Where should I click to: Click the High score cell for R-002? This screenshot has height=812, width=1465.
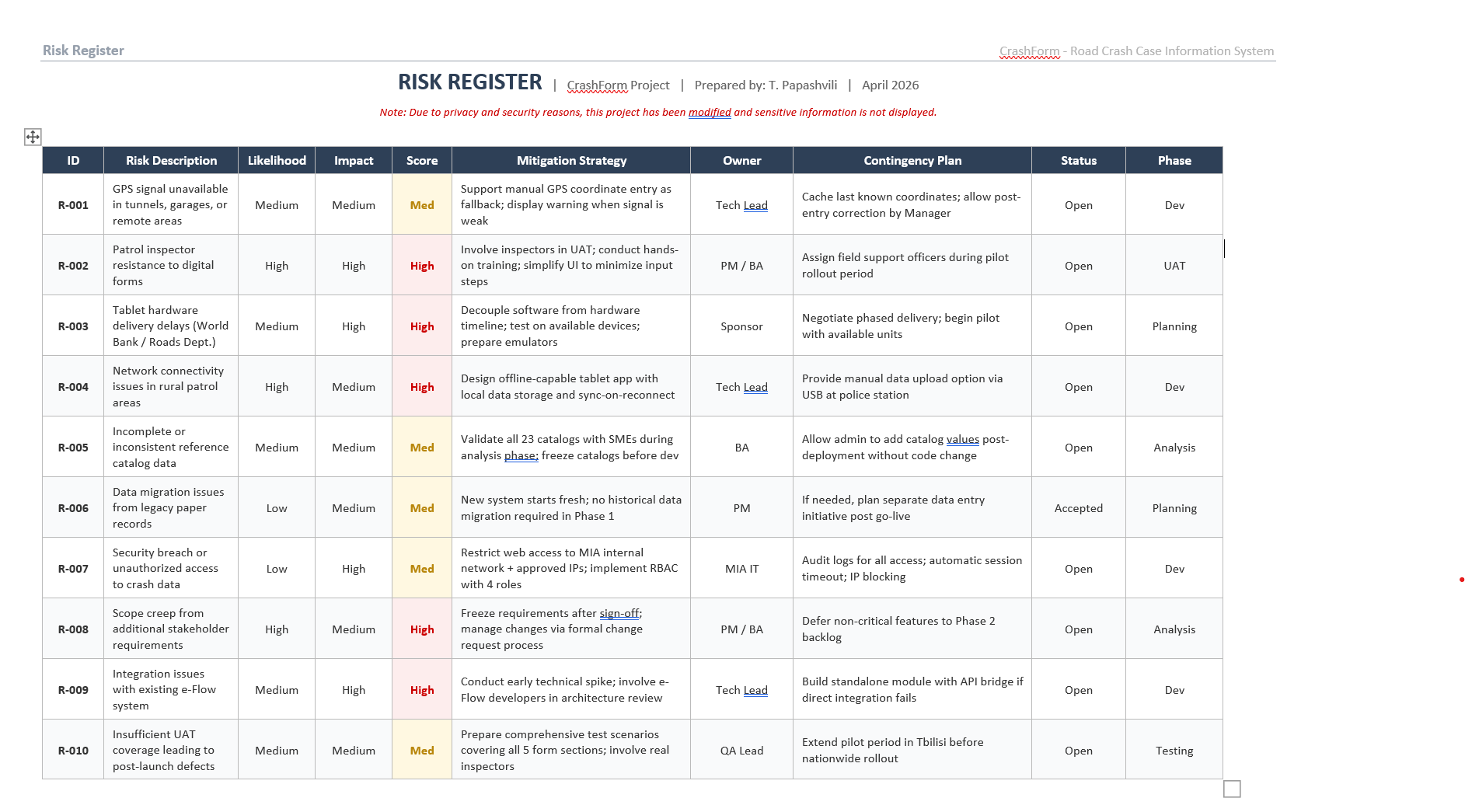[422, 266]
